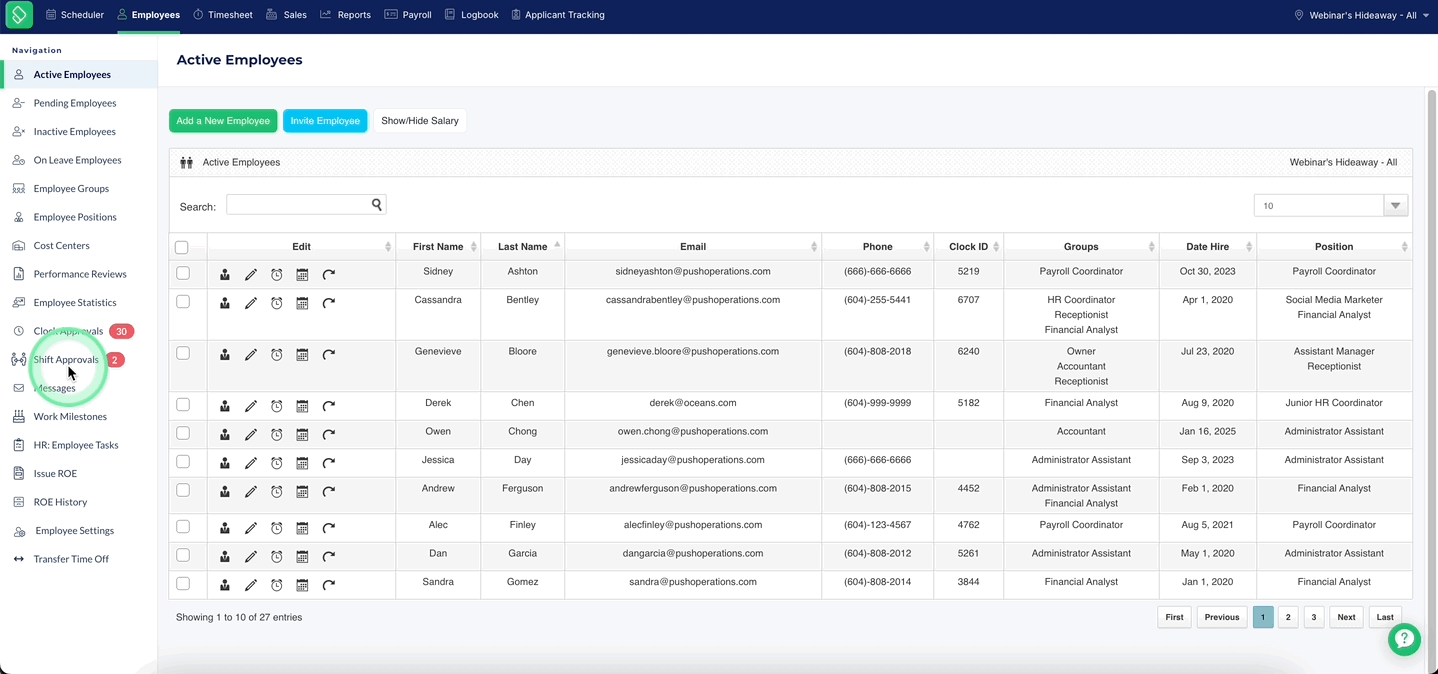Open the calendar icon in Derek Chen's row
This screenshot has height=674, width=1438.
[x=302, y=406]
